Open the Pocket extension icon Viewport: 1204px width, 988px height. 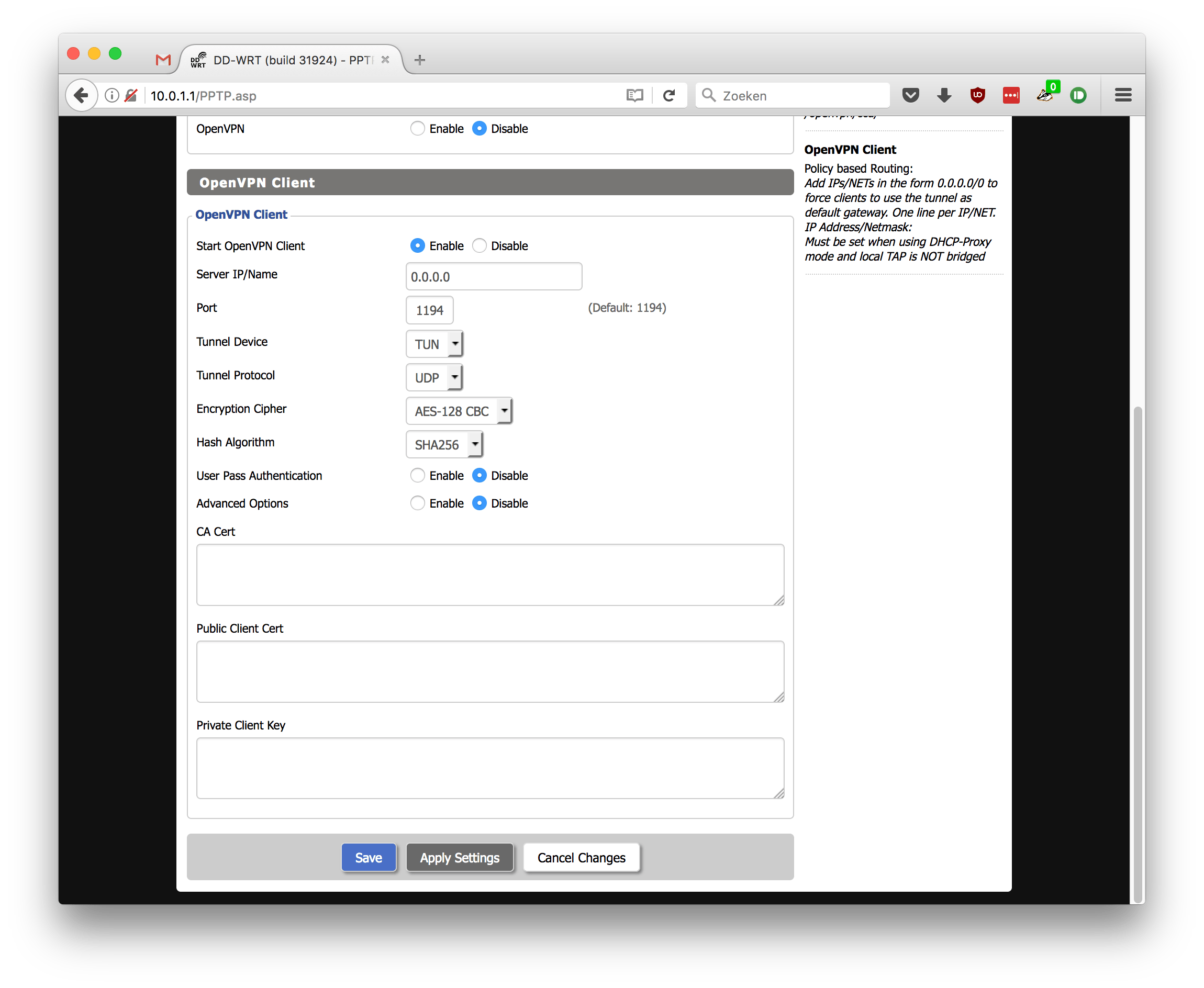910,95
